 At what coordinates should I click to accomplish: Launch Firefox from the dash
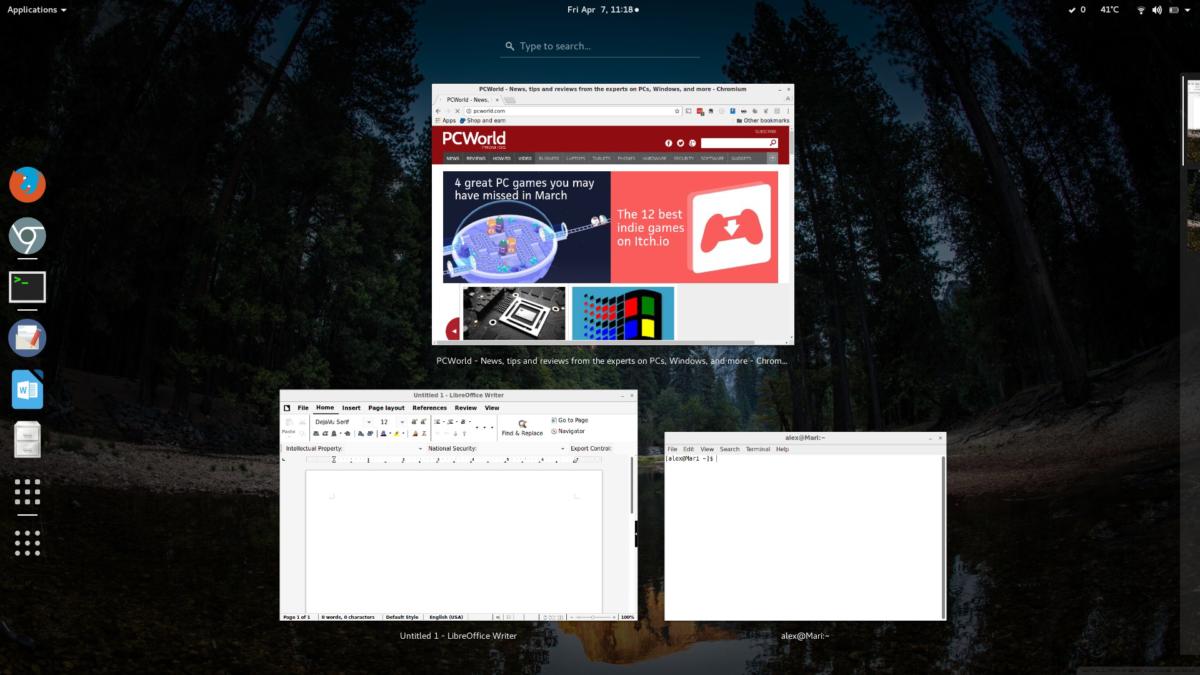coord(27,185)
